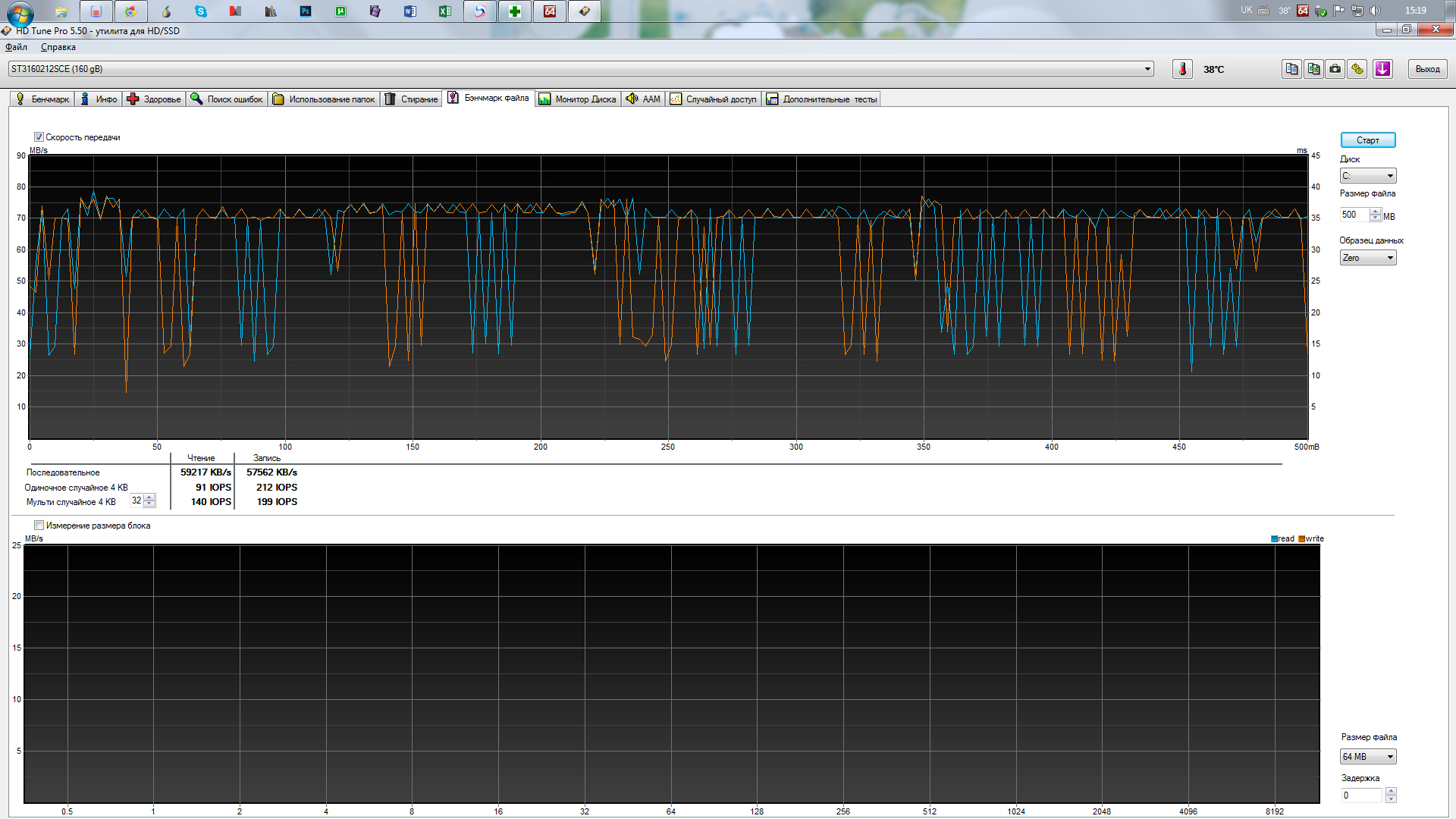This screenshot has width=1456, height=819.
Task: Increase the queue depth 32 stepper
Action: [149, 497]
